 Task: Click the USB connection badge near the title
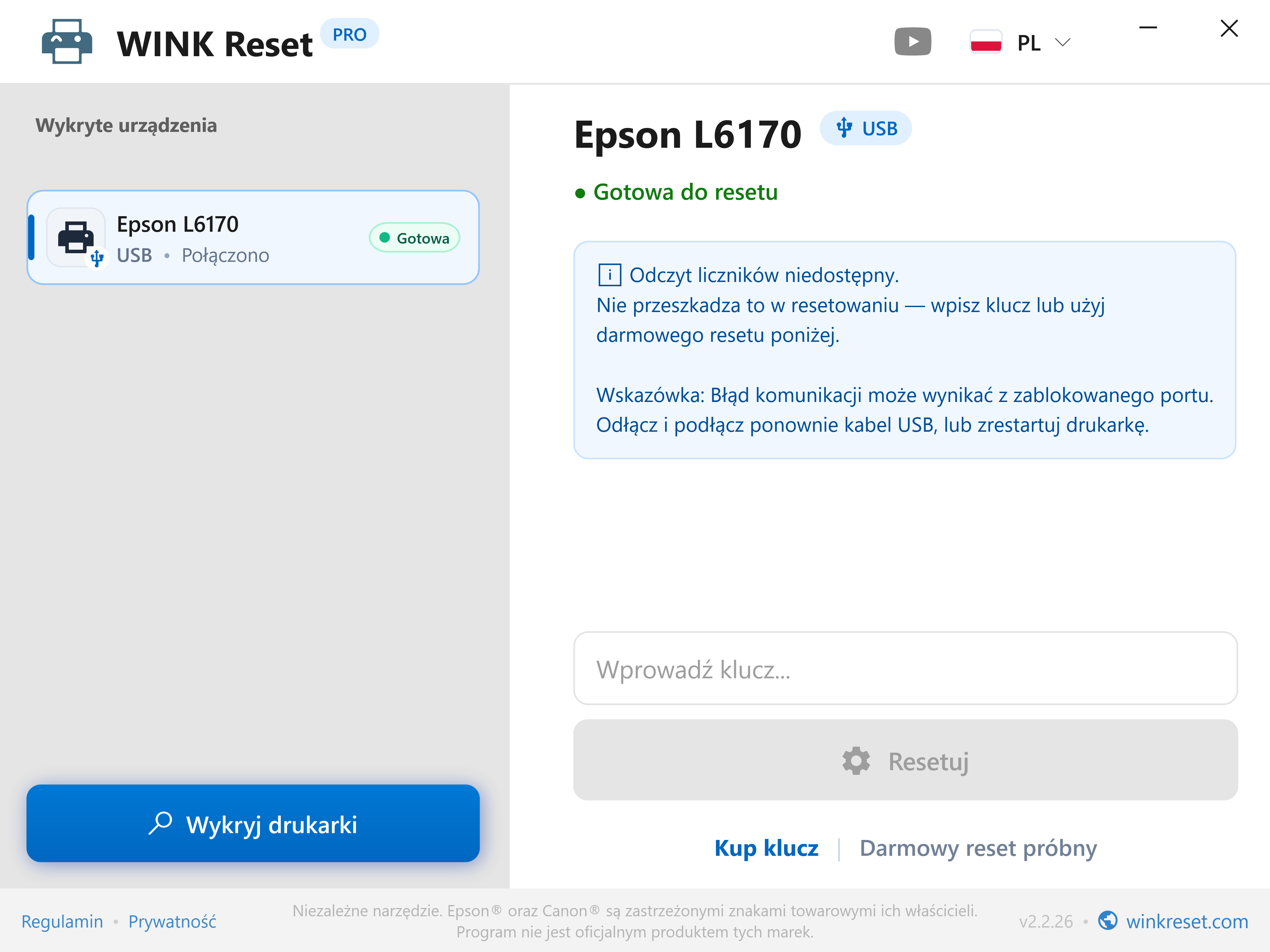point(865,128)
